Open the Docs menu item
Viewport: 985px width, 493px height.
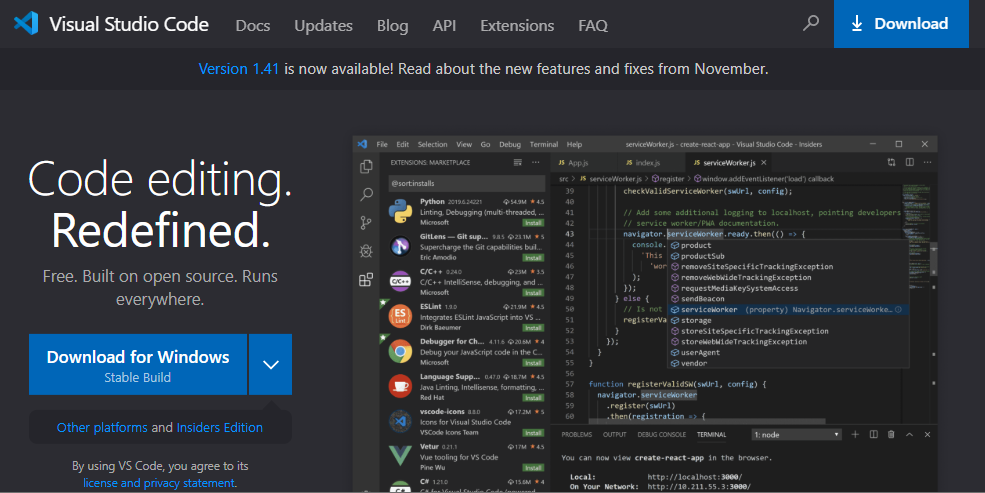point(253,25)
